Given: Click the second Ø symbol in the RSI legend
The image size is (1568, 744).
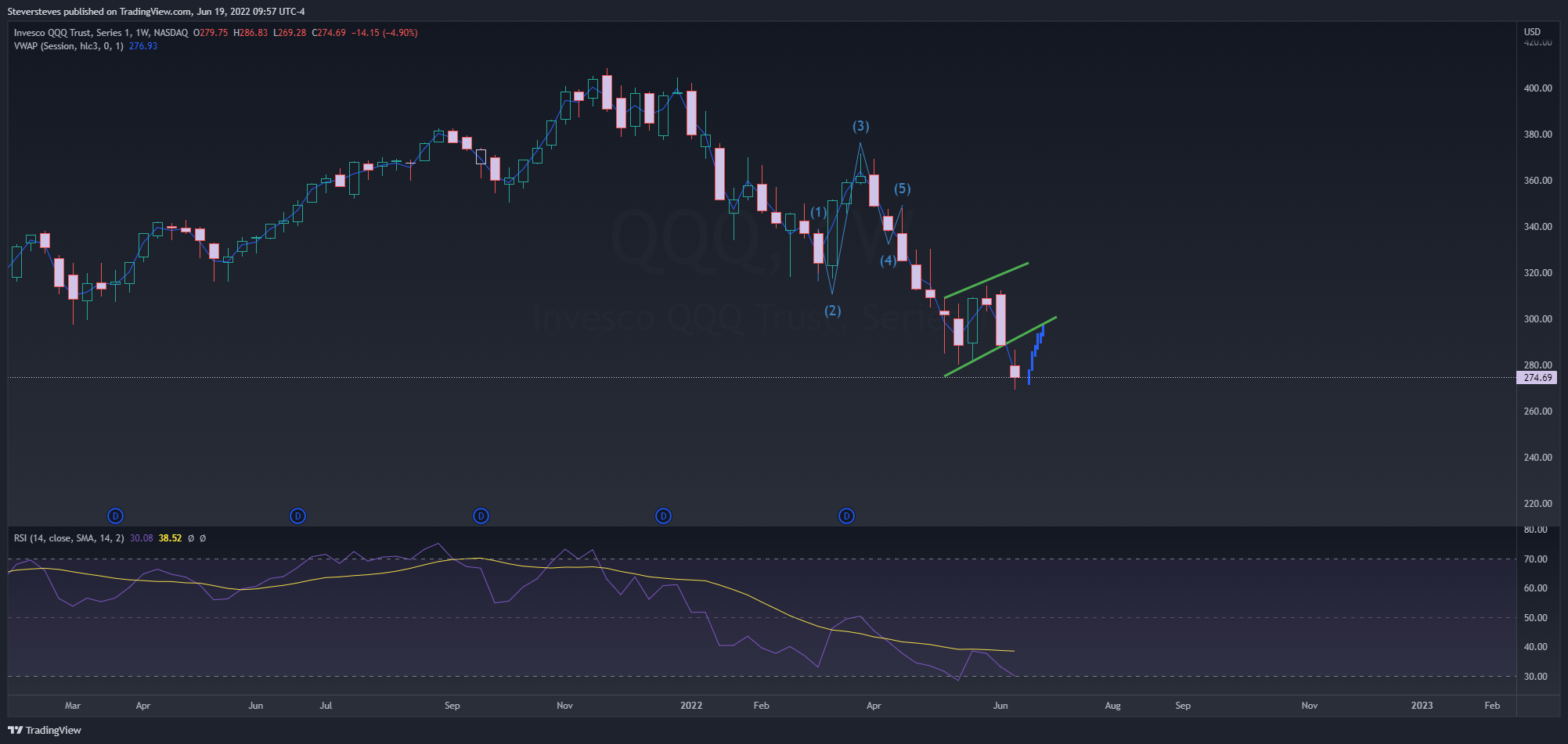Looking at the screenshot, I should click(203, 537).
